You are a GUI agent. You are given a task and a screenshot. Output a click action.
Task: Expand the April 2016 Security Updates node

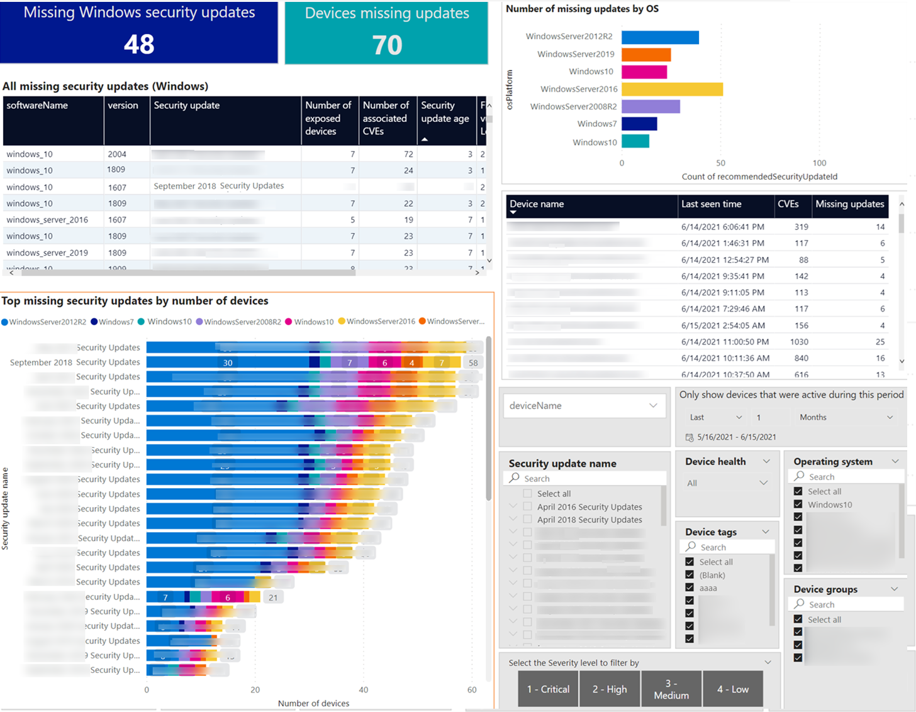click(513, 506)
